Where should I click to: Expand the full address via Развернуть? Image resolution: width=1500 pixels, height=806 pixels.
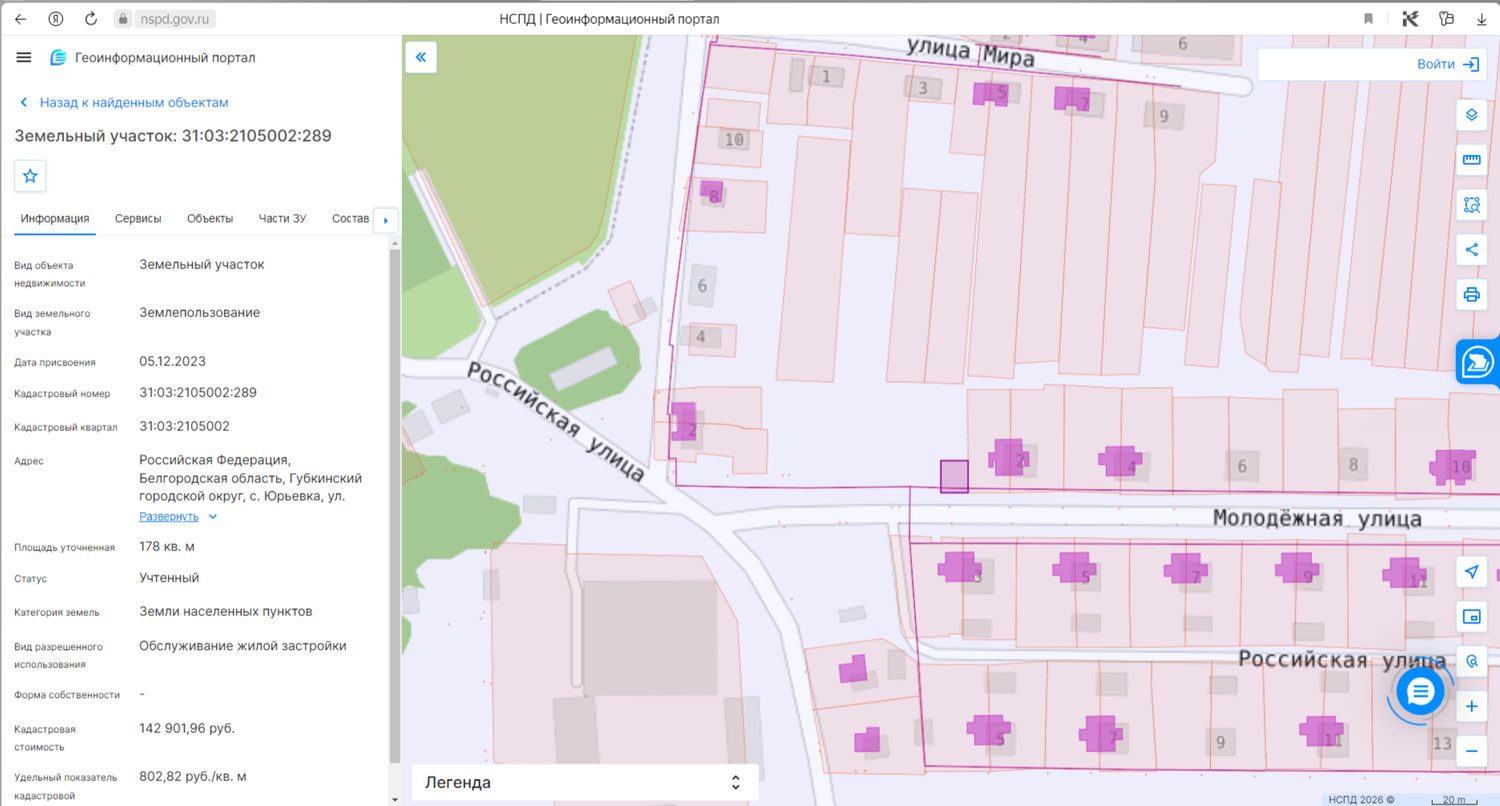pos(178,517)
